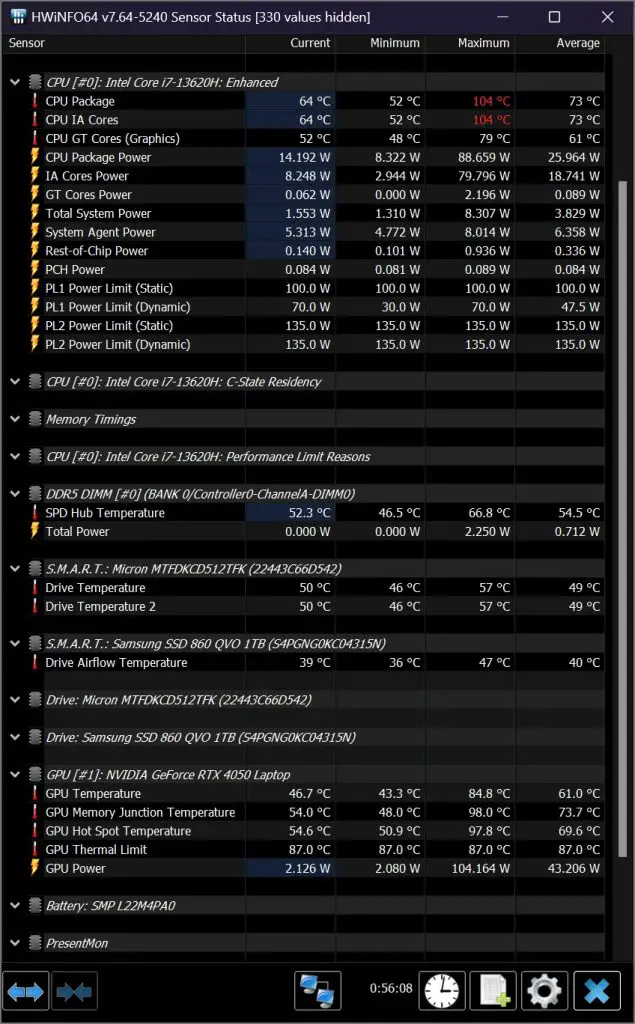The height and width of the screenshot is (1024, 635).
Task: Click thermometer icon beside CPU GT Cores (Graphics)
Action: coord(35,138)
